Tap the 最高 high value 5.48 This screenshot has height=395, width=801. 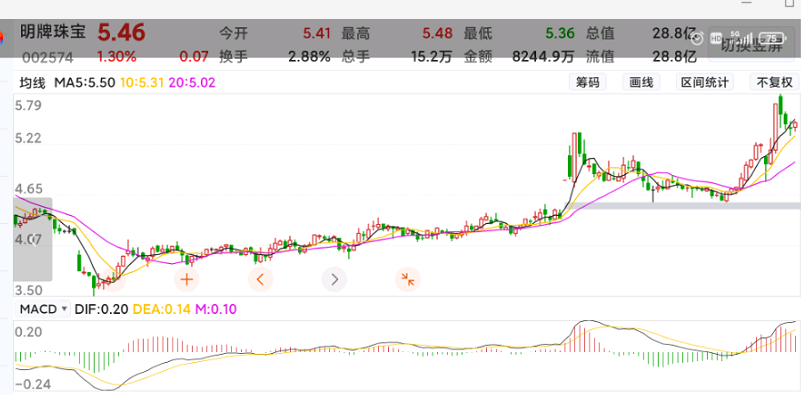click(x=437, y=34)
